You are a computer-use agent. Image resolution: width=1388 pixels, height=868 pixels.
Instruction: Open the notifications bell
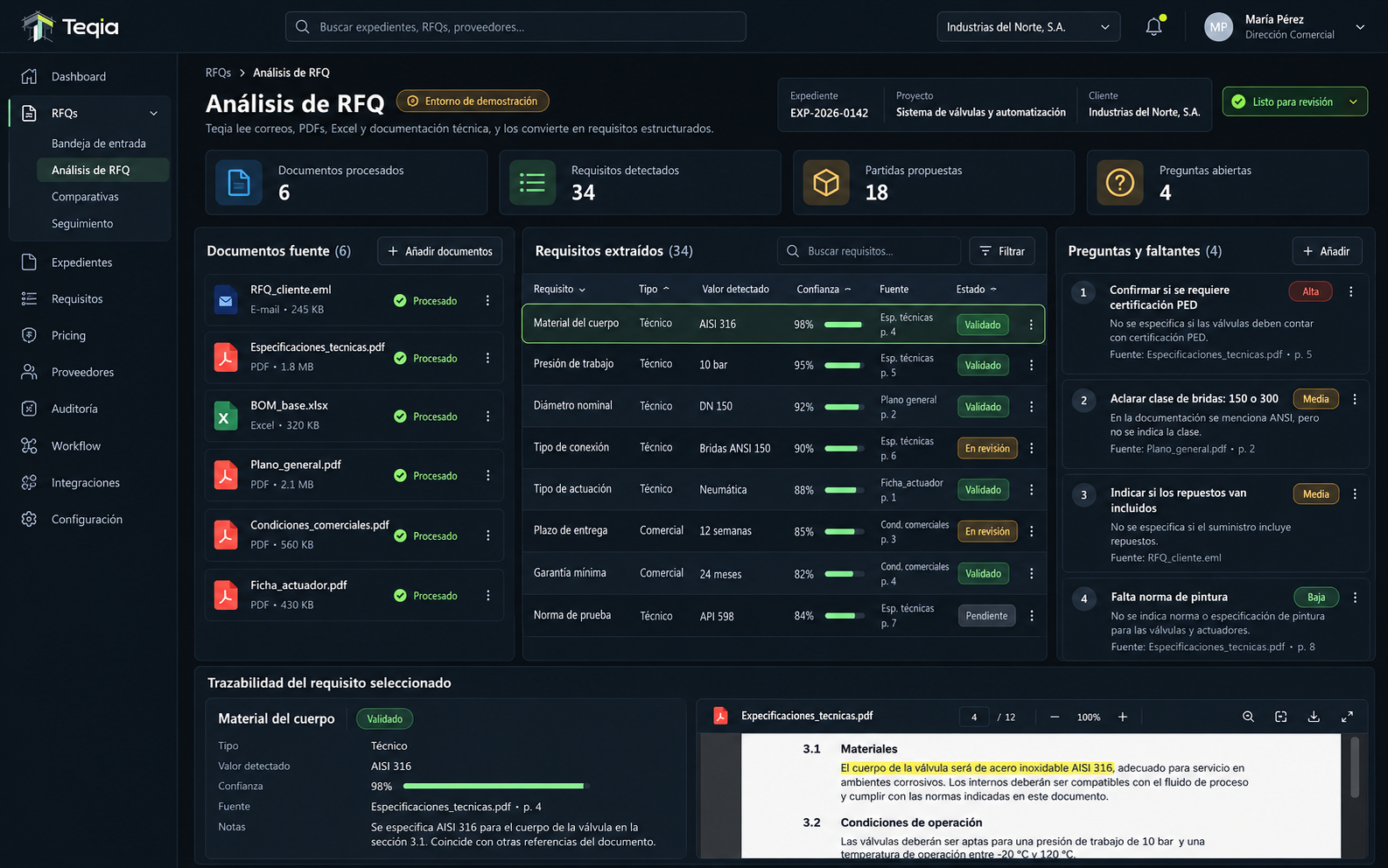(x=1154, y=27)
